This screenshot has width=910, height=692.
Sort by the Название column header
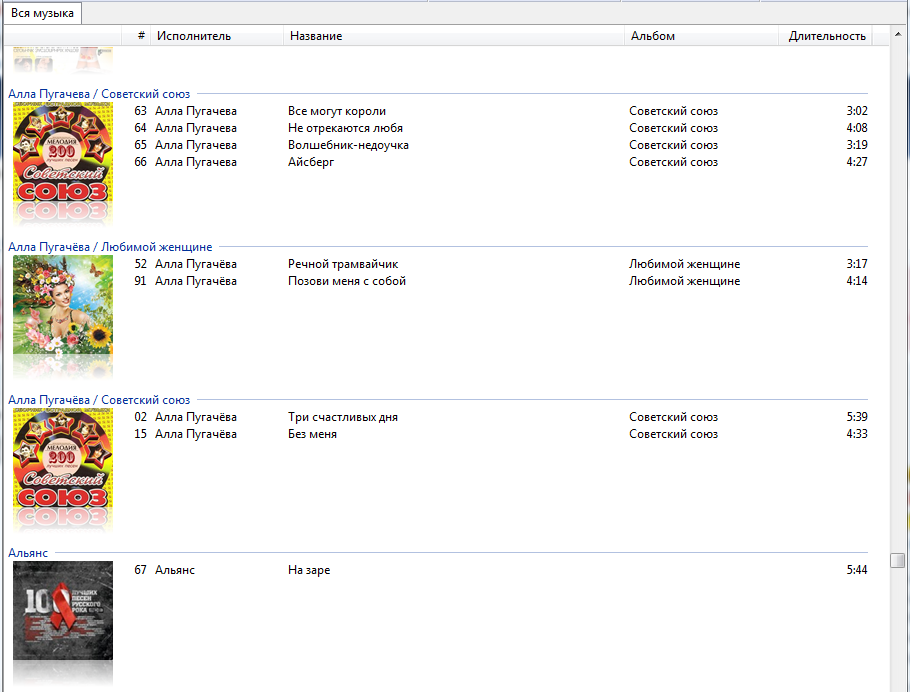point(316,36)
